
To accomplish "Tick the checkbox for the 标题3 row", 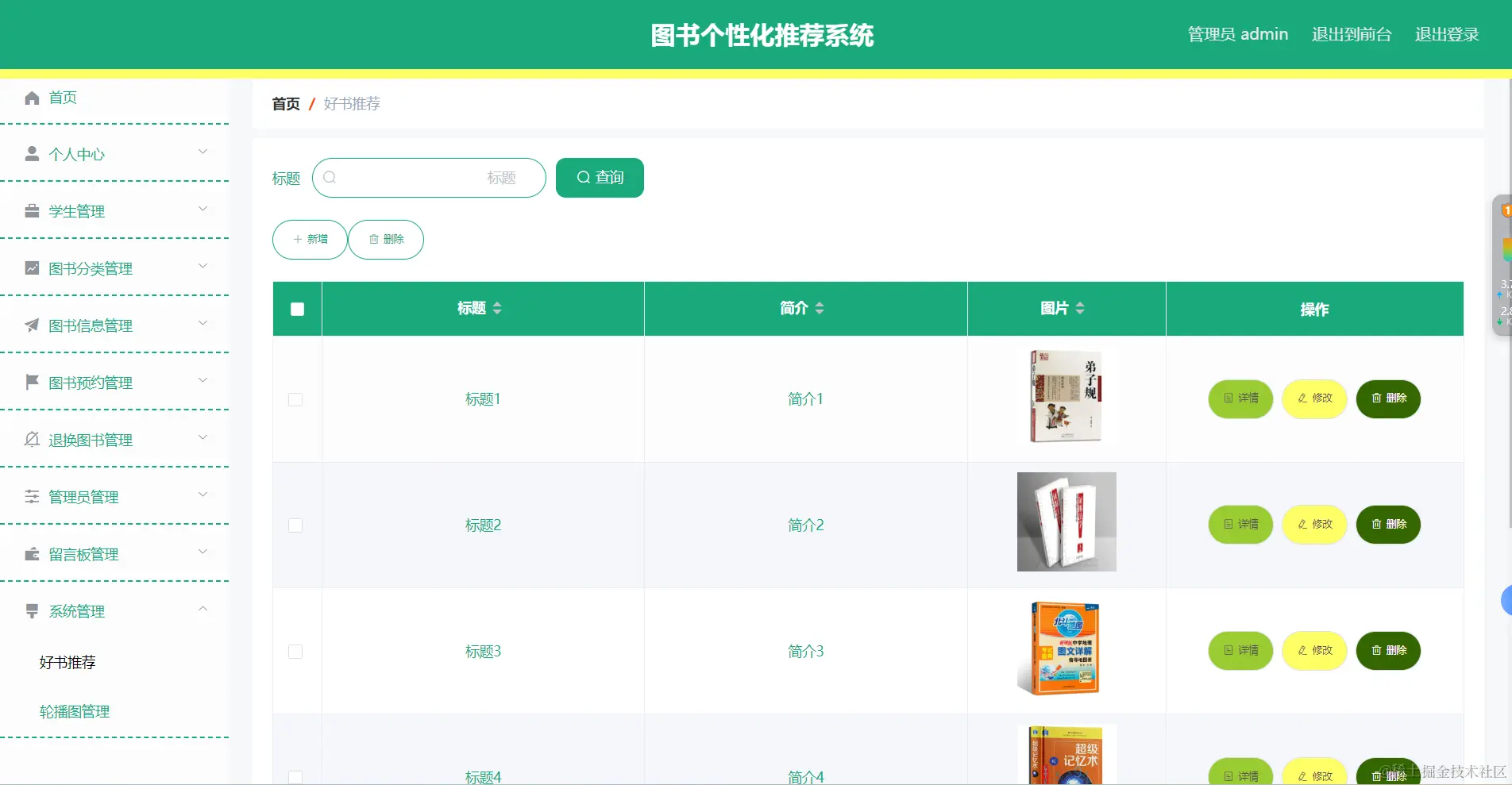I will click(x=295, y=652).
